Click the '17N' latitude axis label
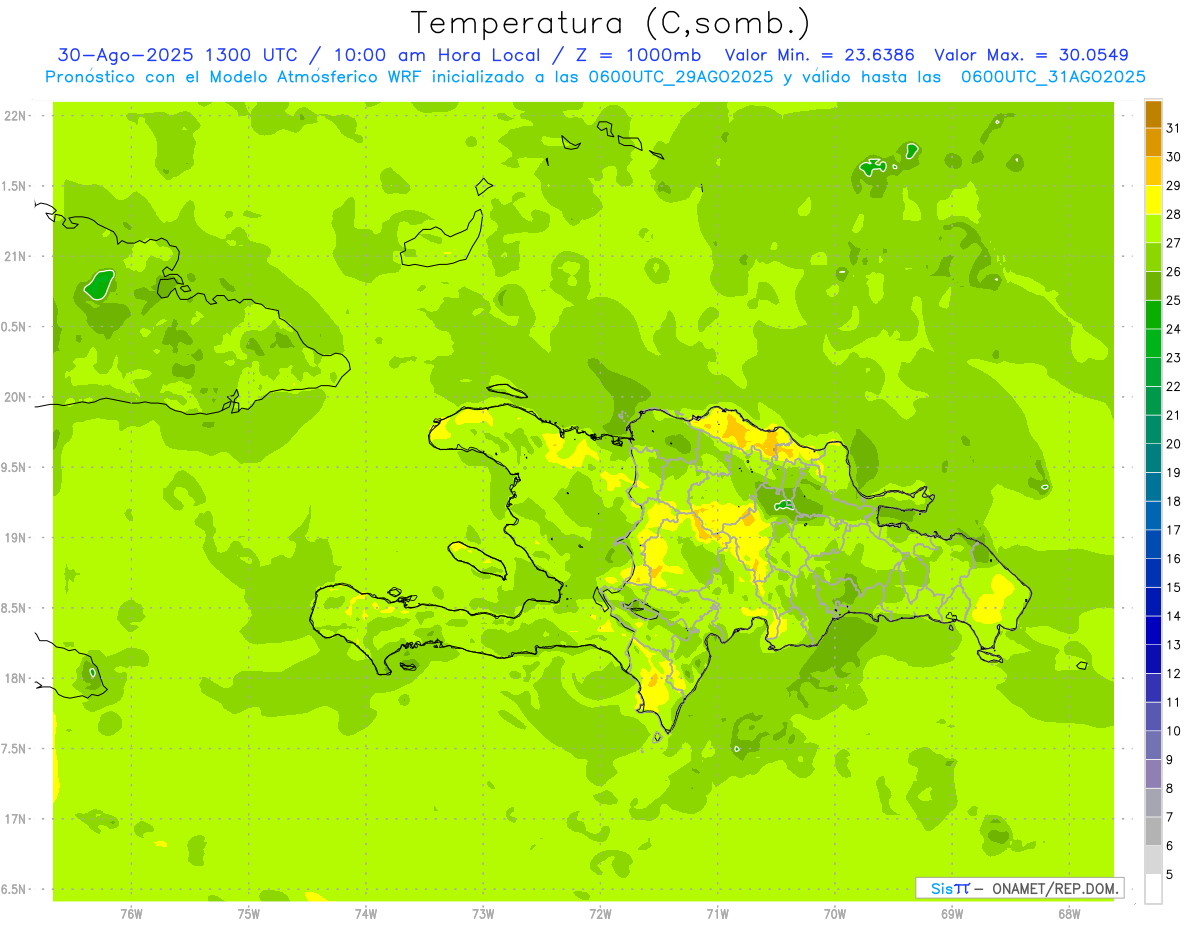 (17, 819)
